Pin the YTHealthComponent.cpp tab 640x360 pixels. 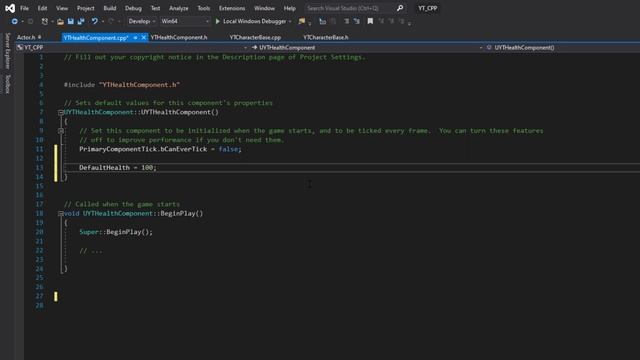click(x=135, y=38)
